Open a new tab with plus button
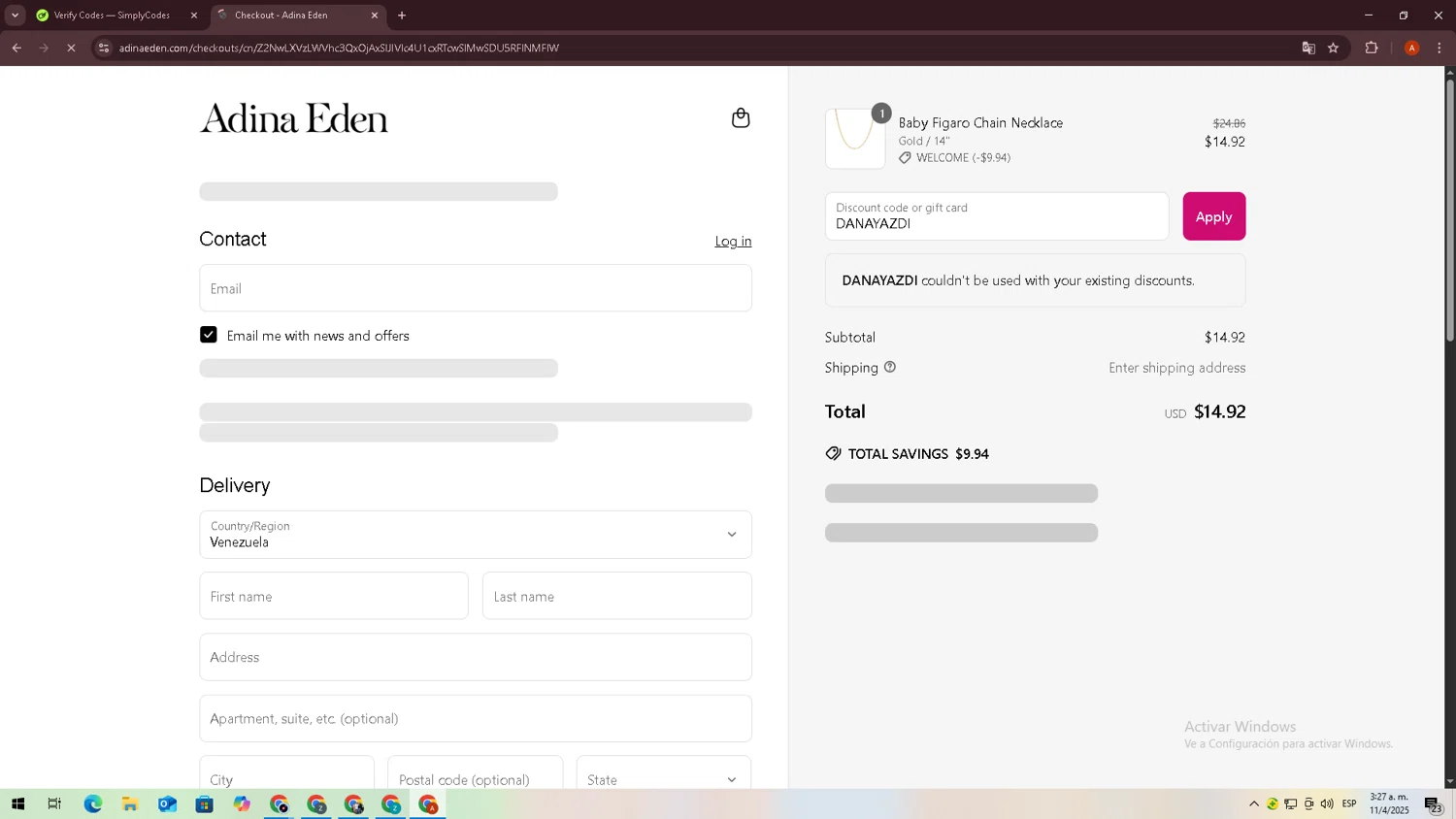Screen dimensions: 1456x819 (x=402, y=16)
